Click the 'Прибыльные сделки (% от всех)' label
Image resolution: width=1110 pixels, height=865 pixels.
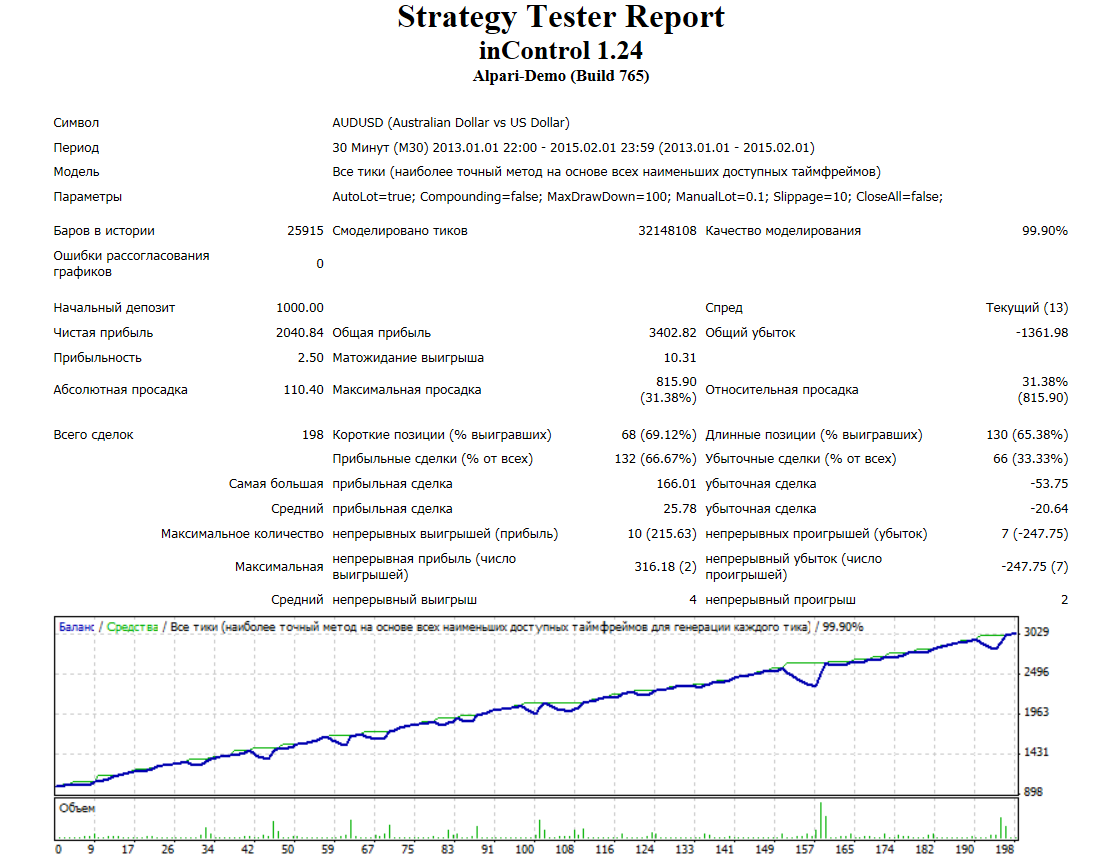(x=433, y=459)
